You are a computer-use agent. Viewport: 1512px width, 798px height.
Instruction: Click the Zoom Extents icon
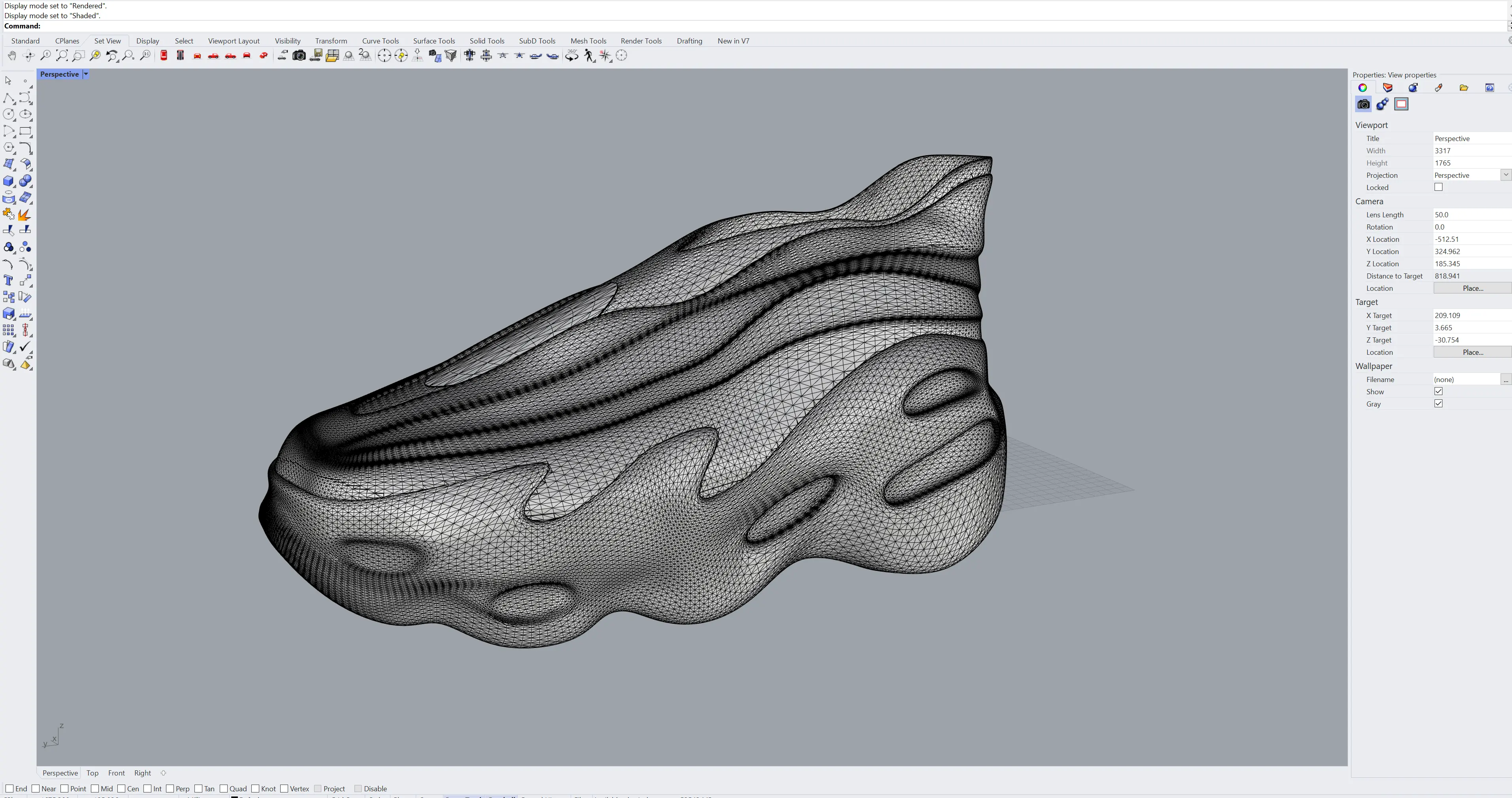point(62,56)
